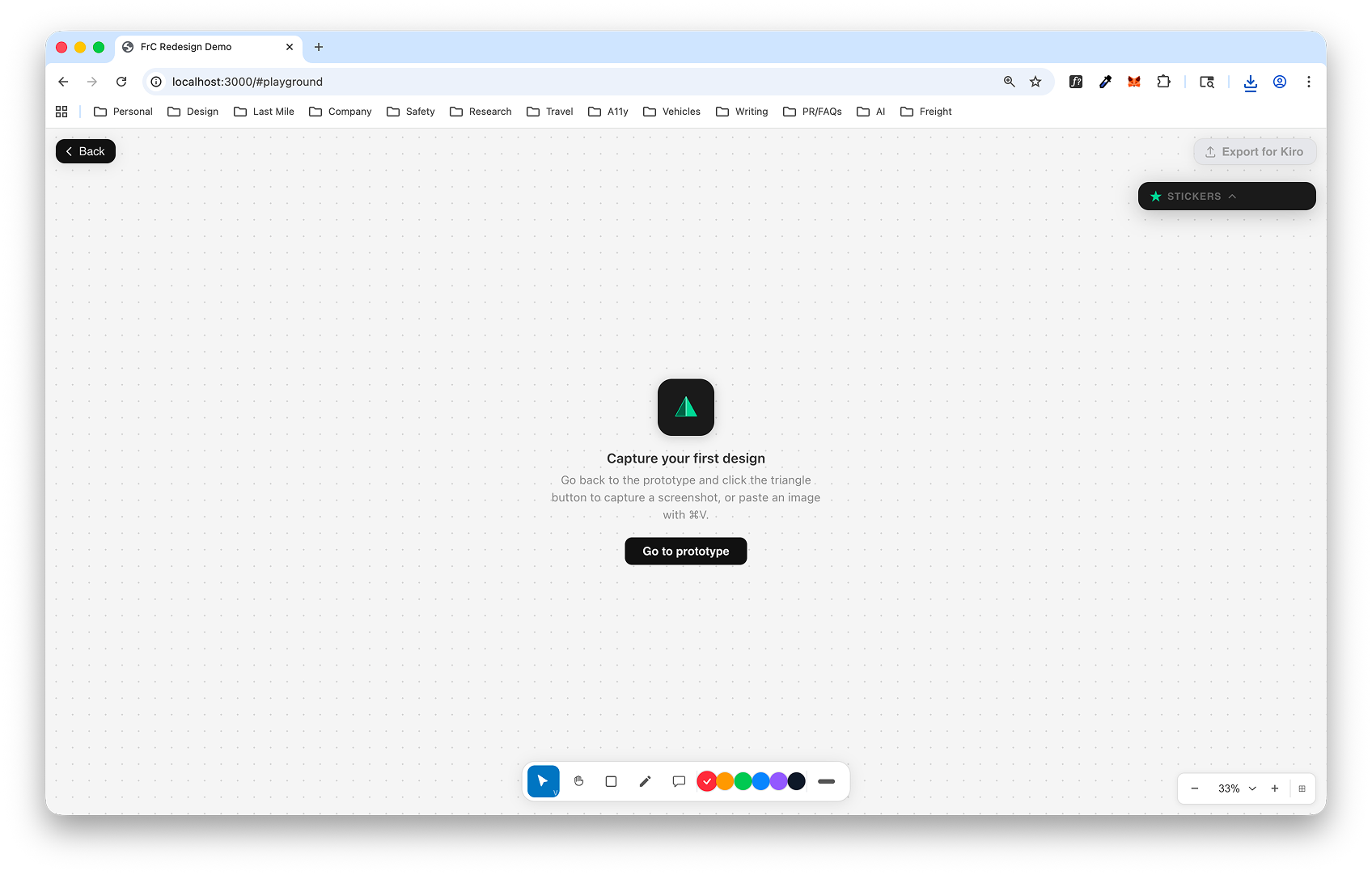Select the hand pan tool
Viewport: 1372px width, 875px height.
(577, 780)
